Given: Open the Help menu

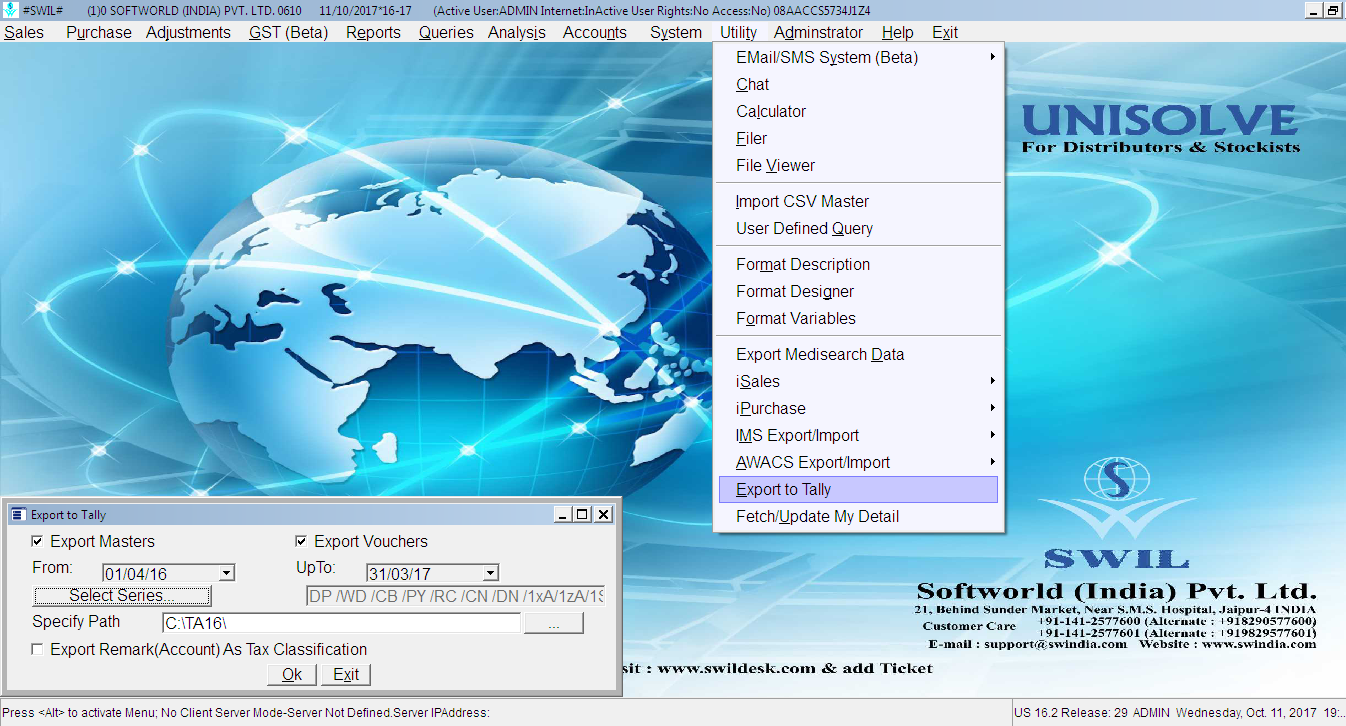Looking at the screenshot, I should pos(898,32).
